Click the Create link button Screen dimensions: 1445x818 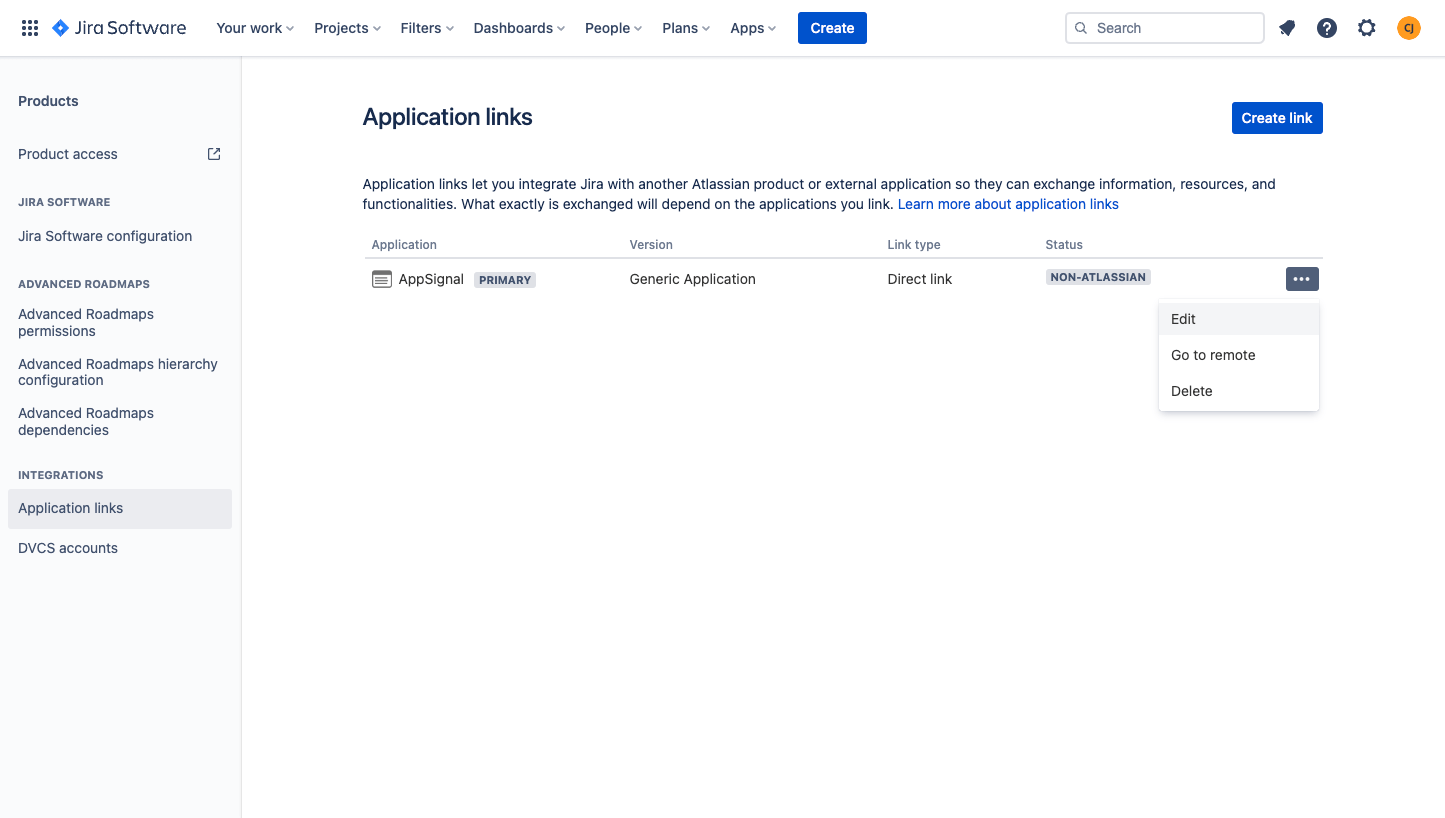pyautogui.click(x=1277, y=118)
